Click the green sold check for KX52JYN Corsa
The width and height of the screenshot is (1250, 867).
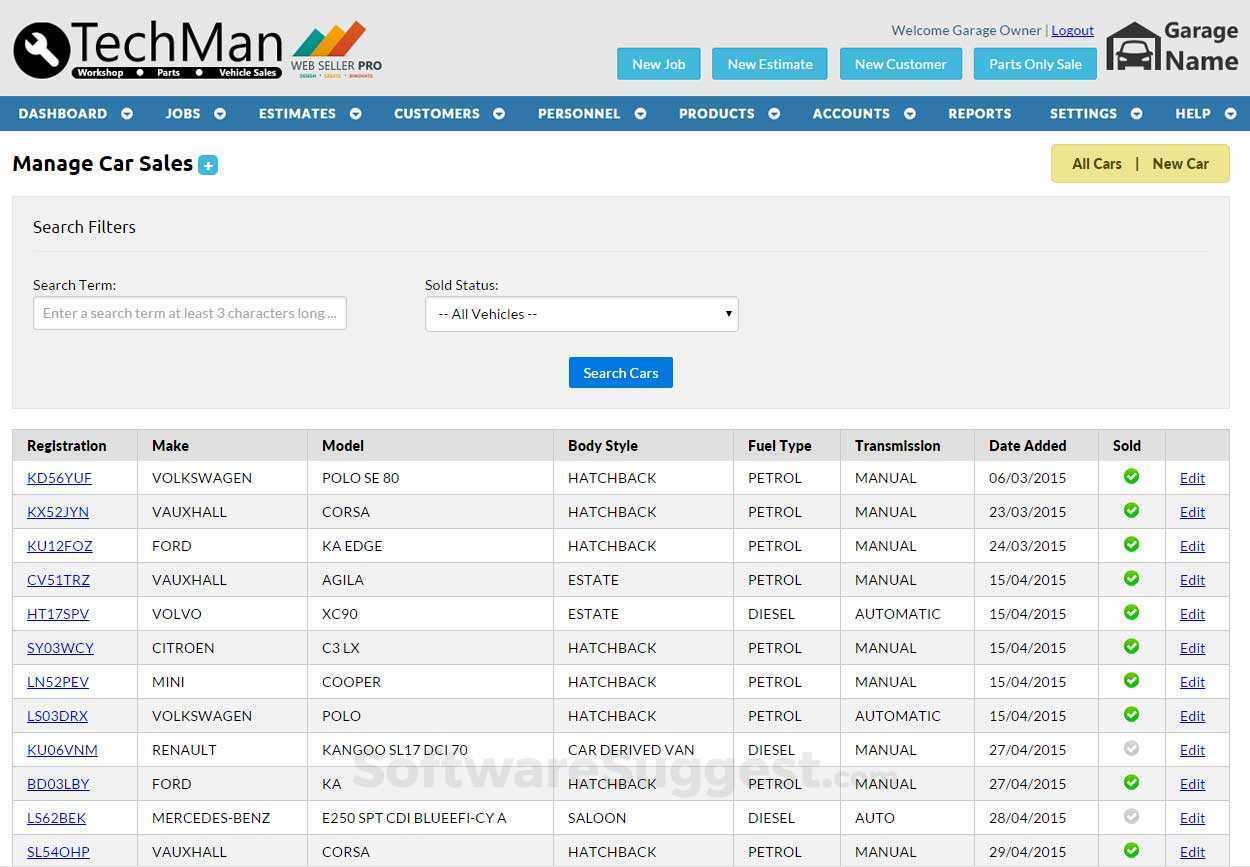(1131, 511)
